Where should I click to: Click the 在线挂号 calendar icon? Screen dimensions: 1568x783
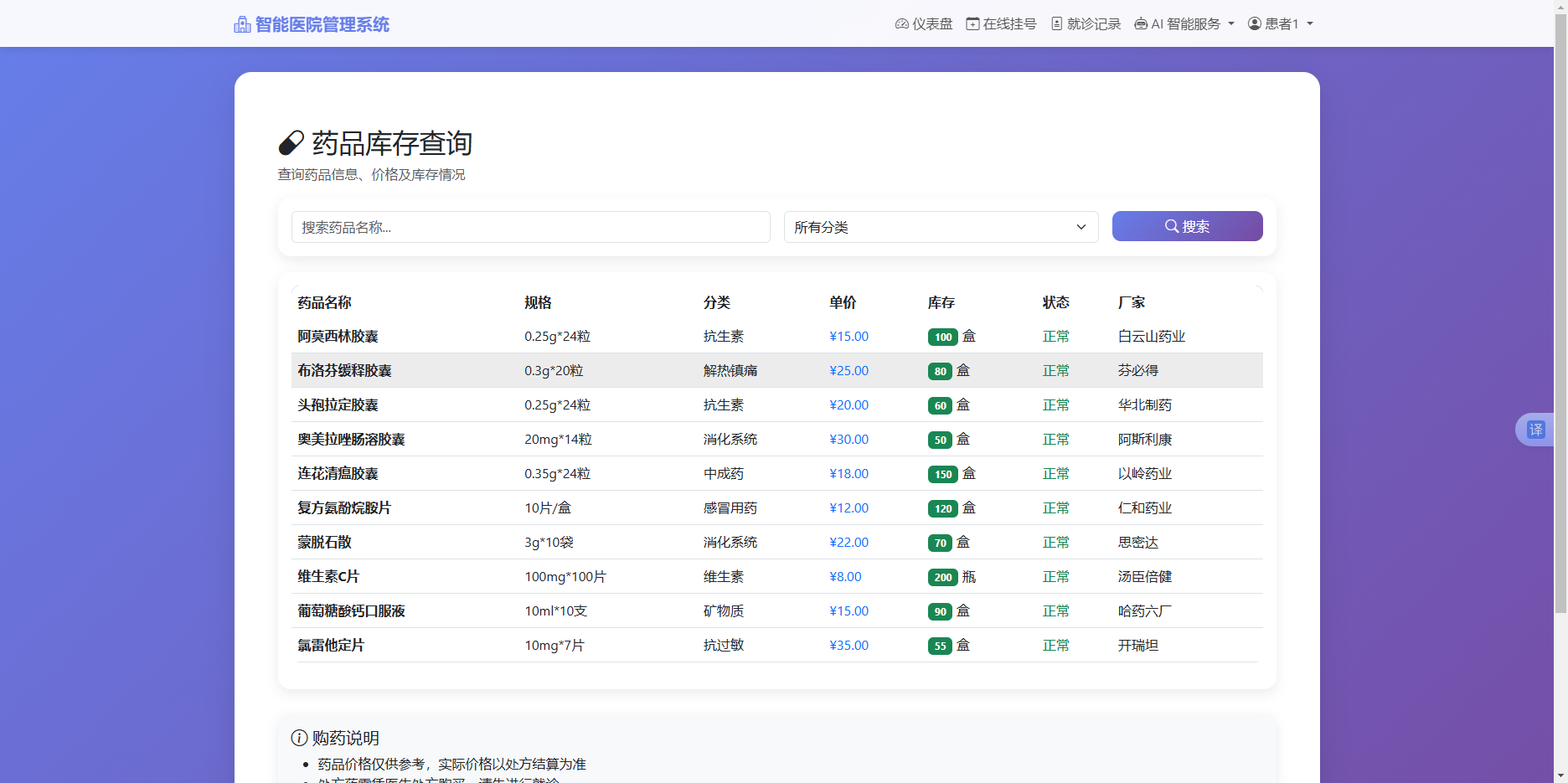(x=972, y=23)
